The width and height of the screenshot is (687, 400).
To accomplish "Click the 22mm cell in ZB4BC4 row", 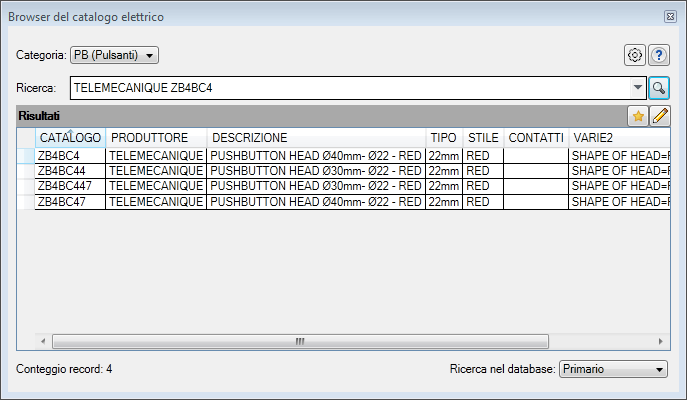I will coord(444,156).
